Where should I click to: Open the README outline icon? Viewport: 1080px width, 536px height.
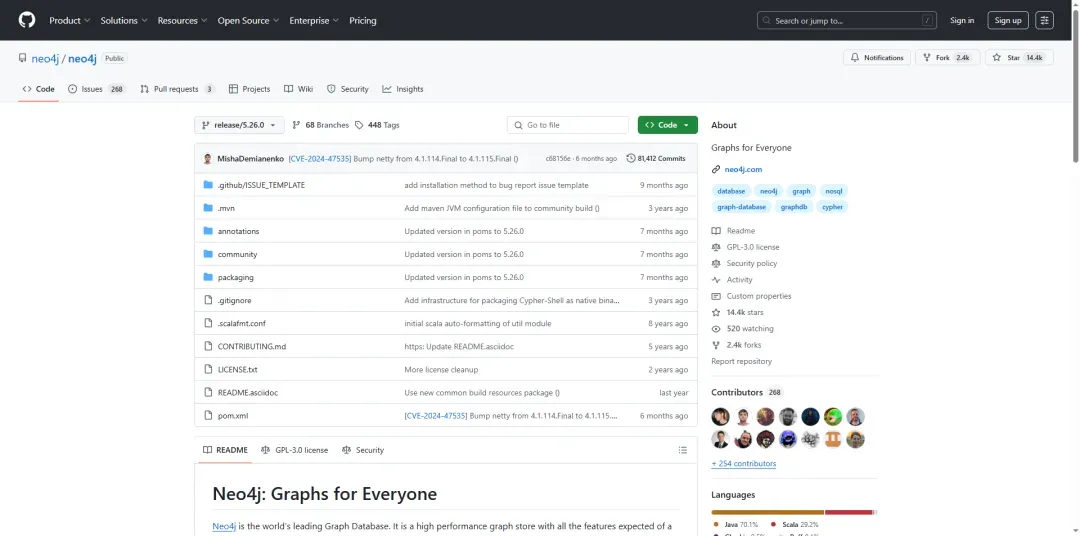[x=683, y=450]
